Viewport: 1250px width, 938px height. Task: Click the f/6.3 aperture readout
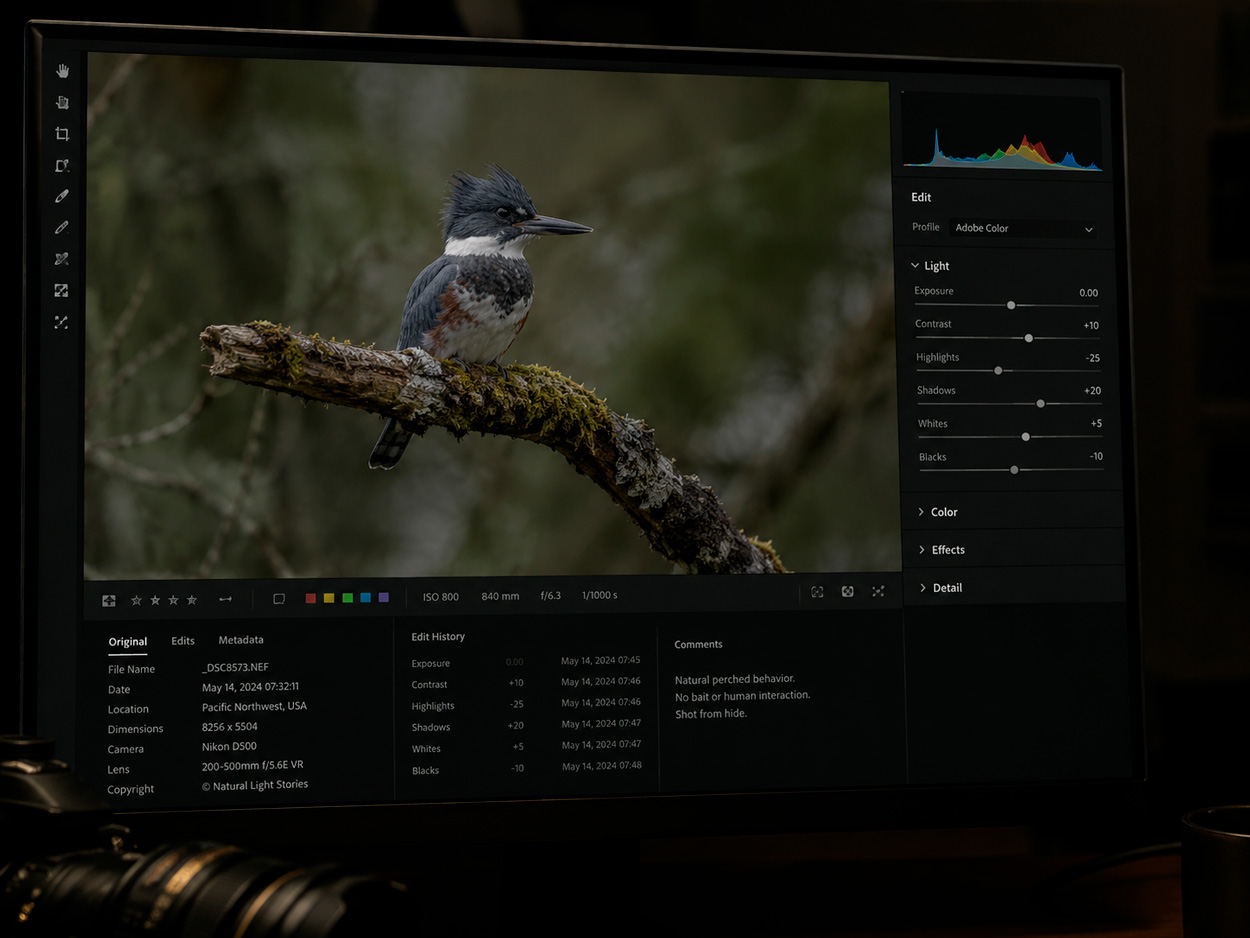551,595
